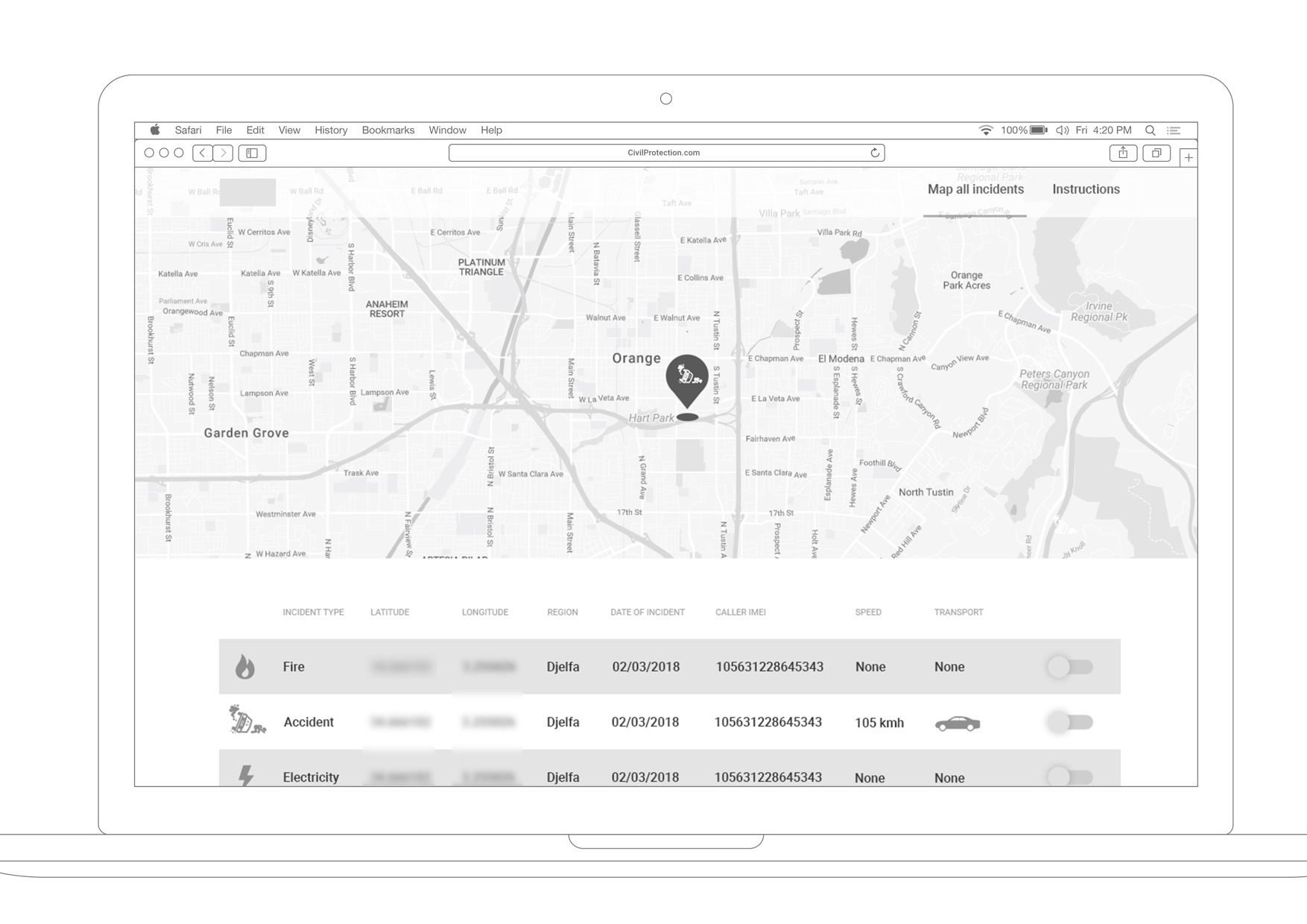Click the None speed in Fire row
Viewport: 1307px width, 924px height.
(870, 667)
